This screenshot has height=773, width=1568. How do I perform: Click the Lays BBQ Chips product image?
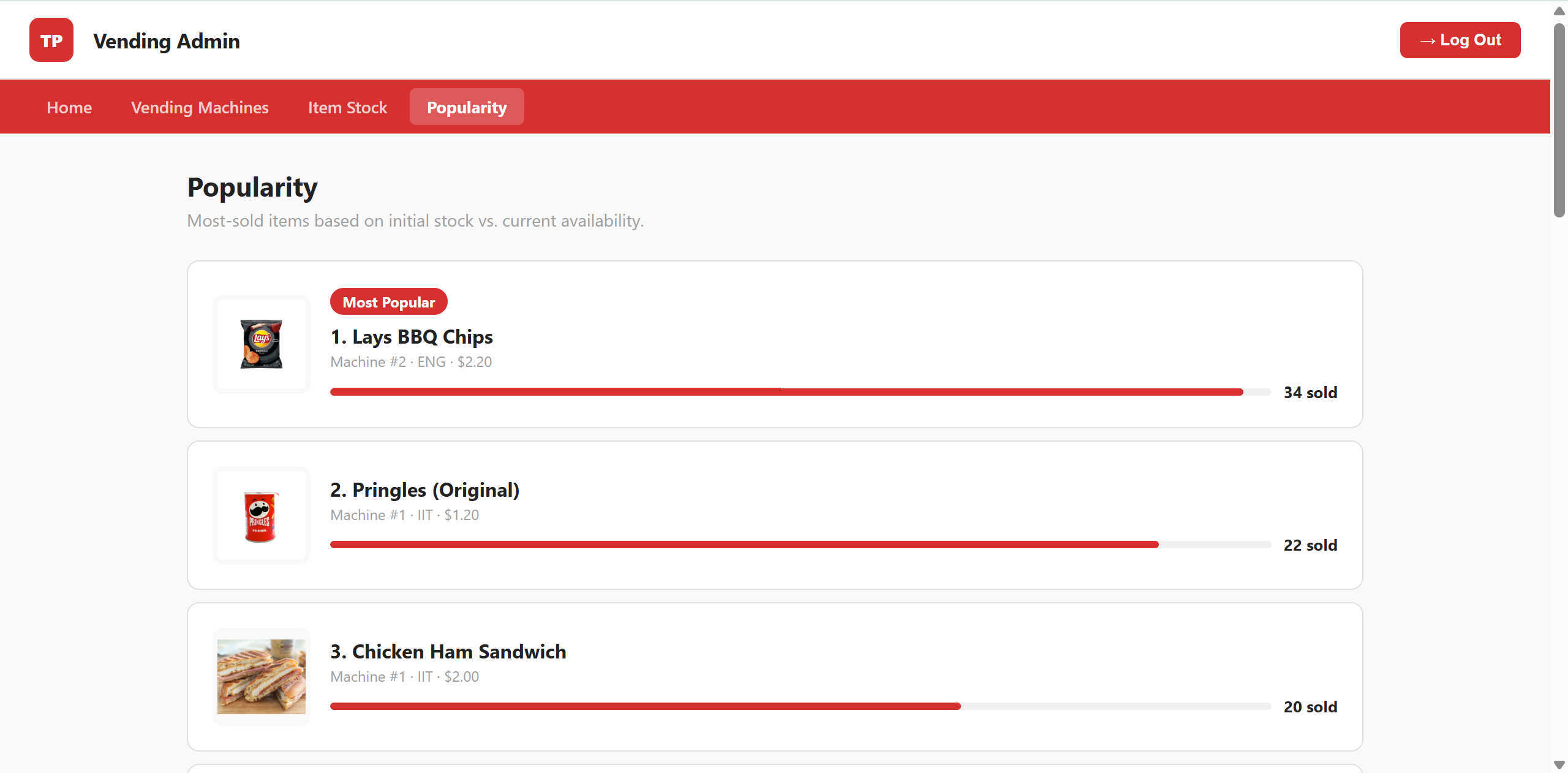pyautogui.click(x=262, y=344)
